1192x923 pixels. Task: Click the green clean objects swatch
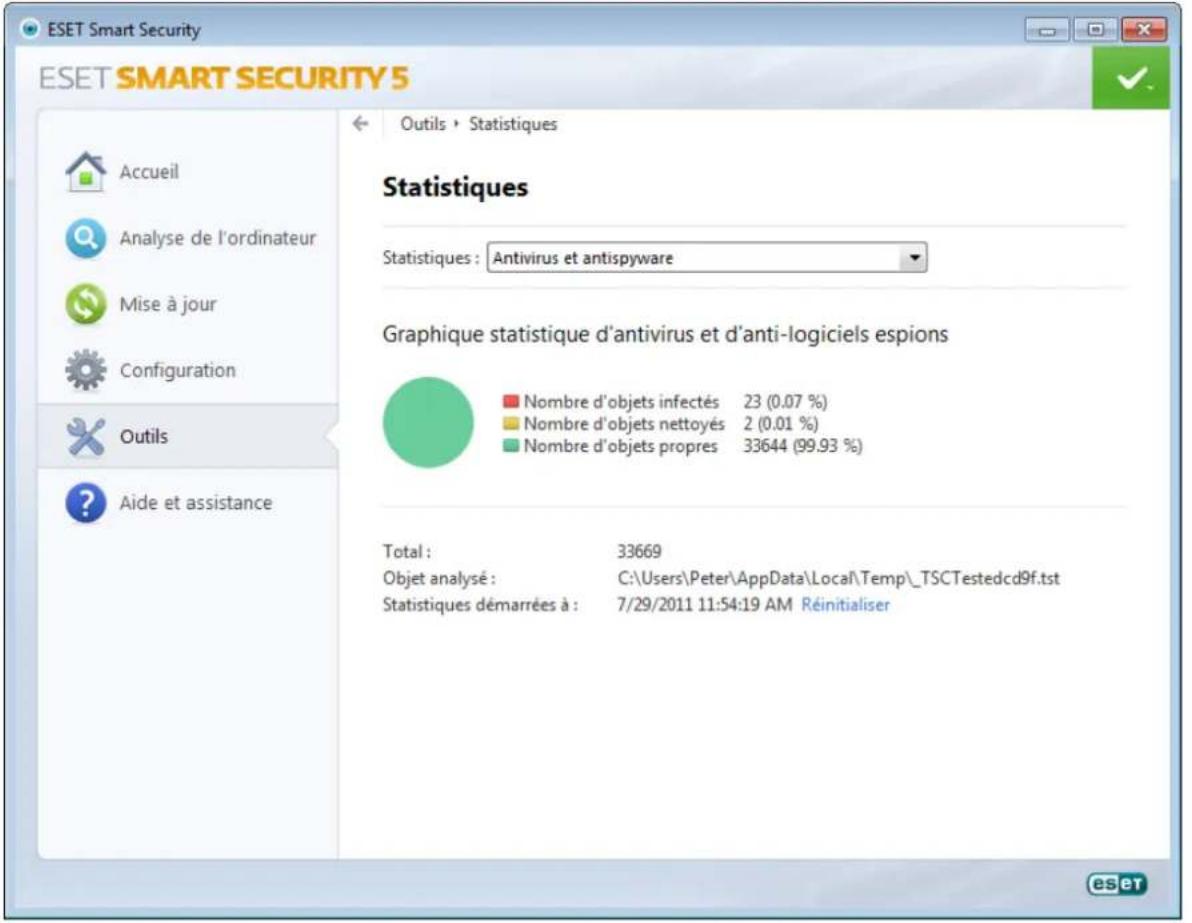click(x=511, y=446)
